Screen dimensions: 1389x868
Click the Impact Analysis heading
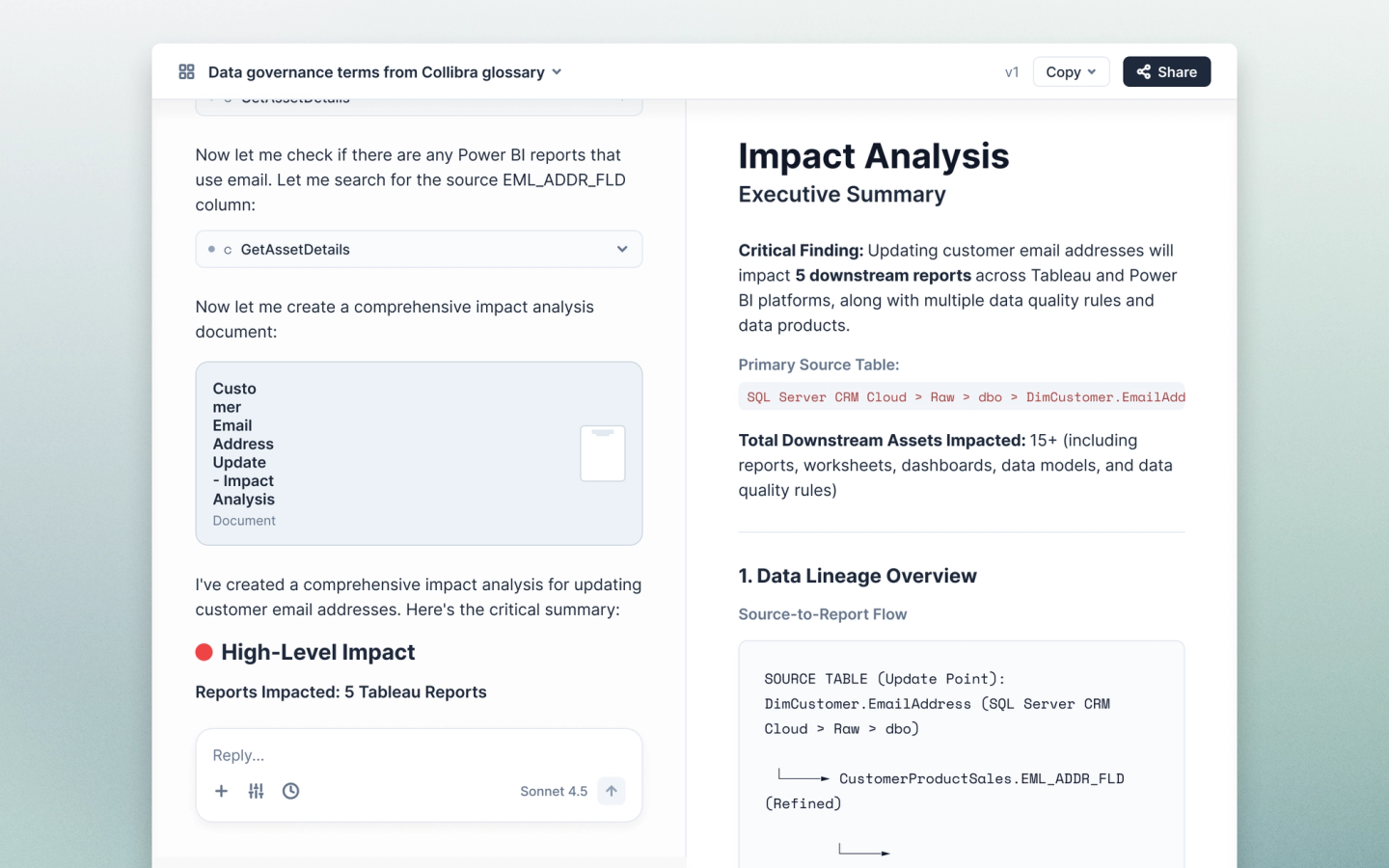(x=874, y=156)
